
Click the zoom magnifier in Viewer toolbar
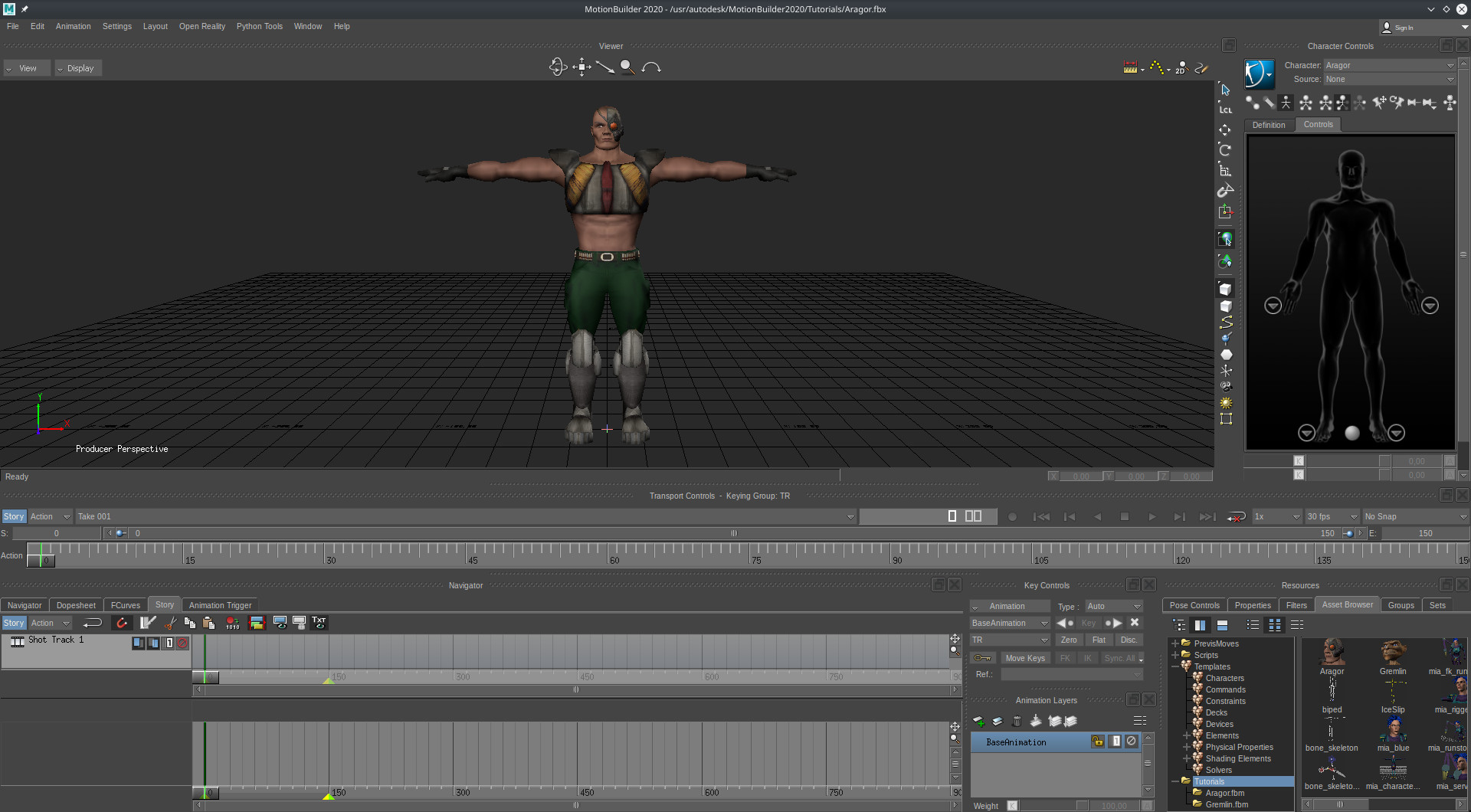pyautogui.click(x=627, y=67)
